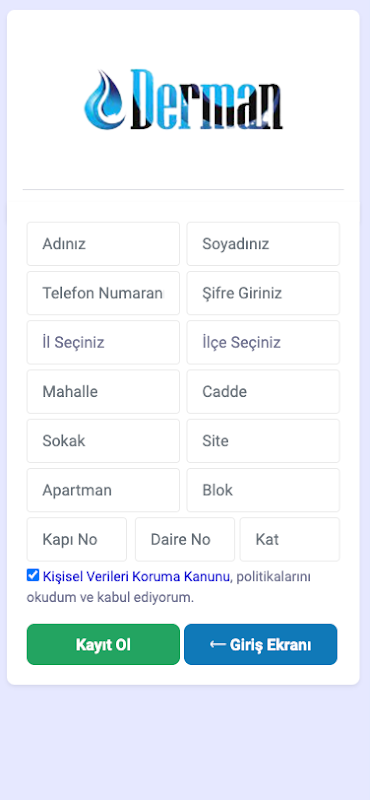Open the İlçe Seçiniz dropdown
This screenshot has height=800, width=370.
(x=263, y=342)
